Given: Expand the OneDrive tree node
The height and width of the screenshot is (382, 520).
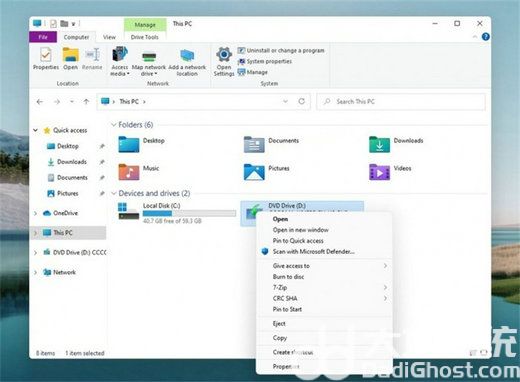Looking at the screenshot, I should [35, 213].
